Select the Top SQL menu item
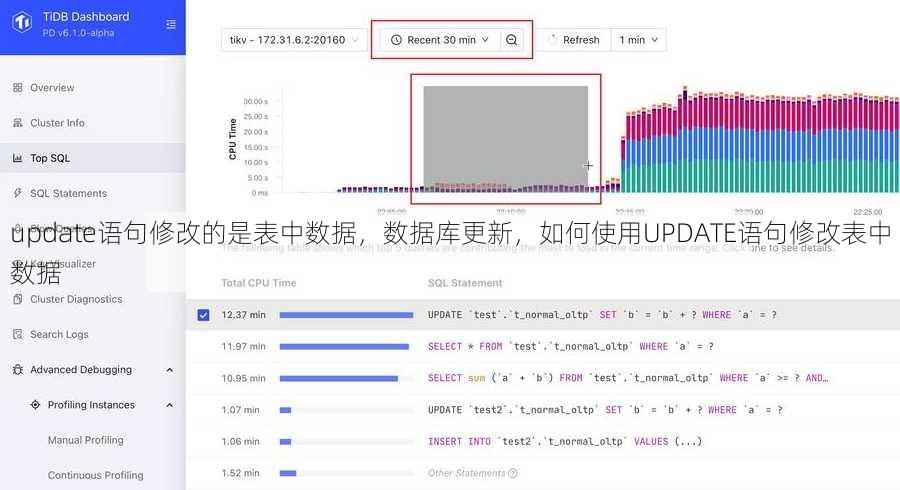Image resolution: width=900 pixels, height=490 pixels. point(92,158)
